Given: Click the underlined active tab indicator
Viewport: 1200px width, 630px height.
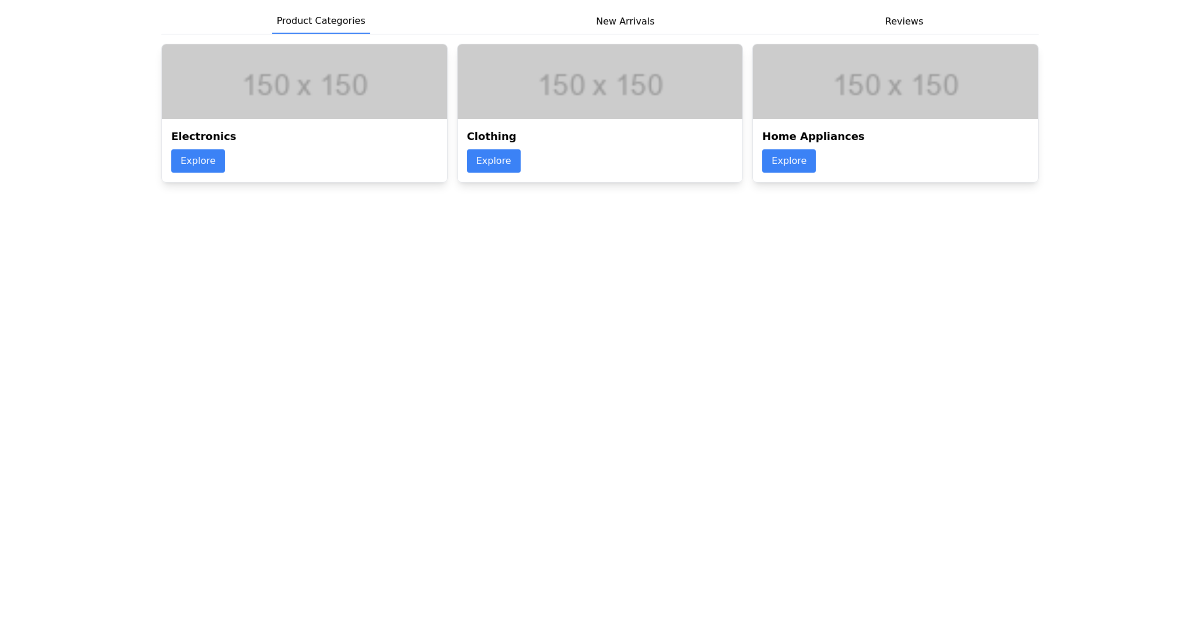Looking at the screenshot, I should (x=320, y=33).
